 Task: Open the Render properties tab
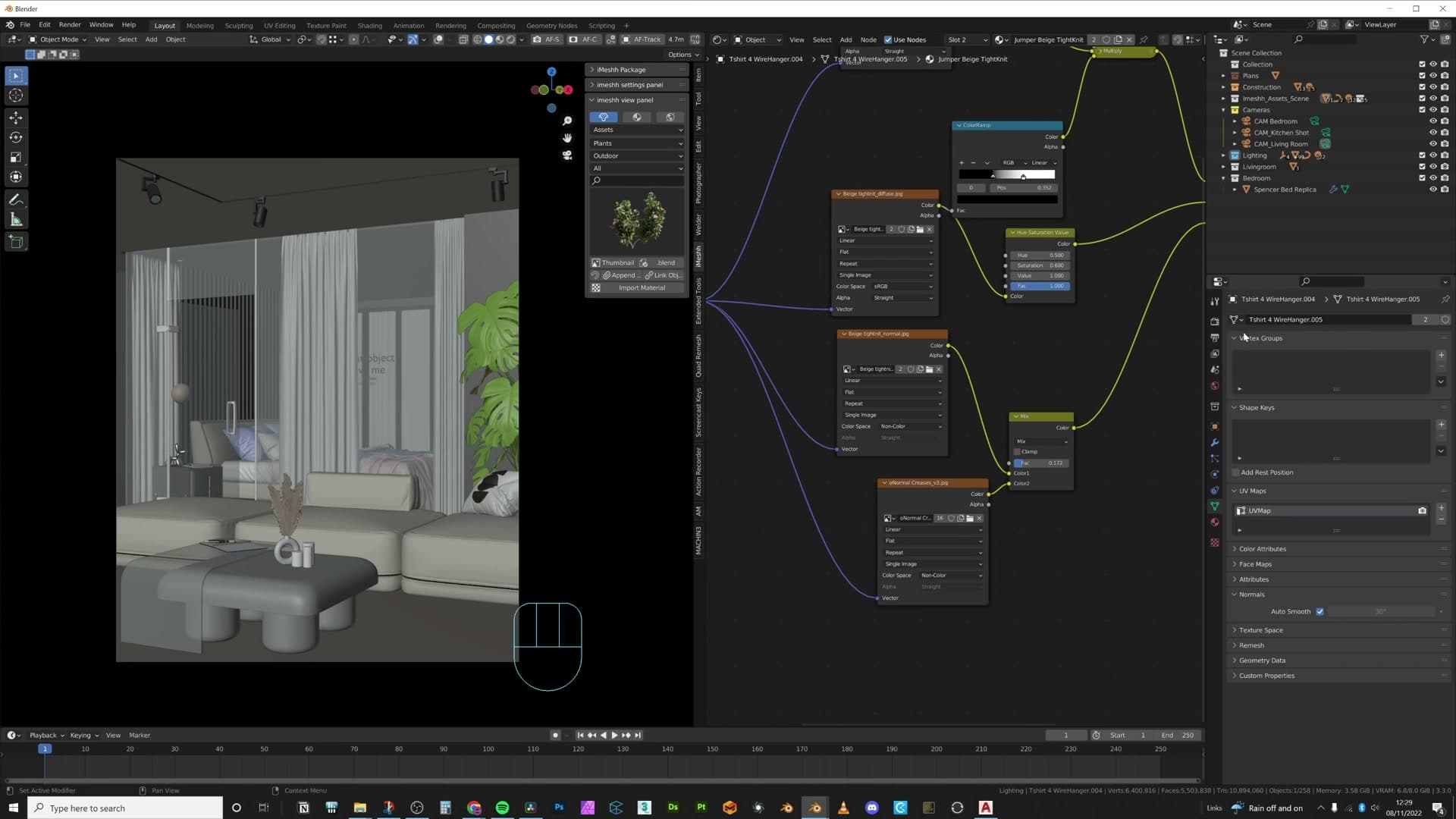coord(1215,322)
